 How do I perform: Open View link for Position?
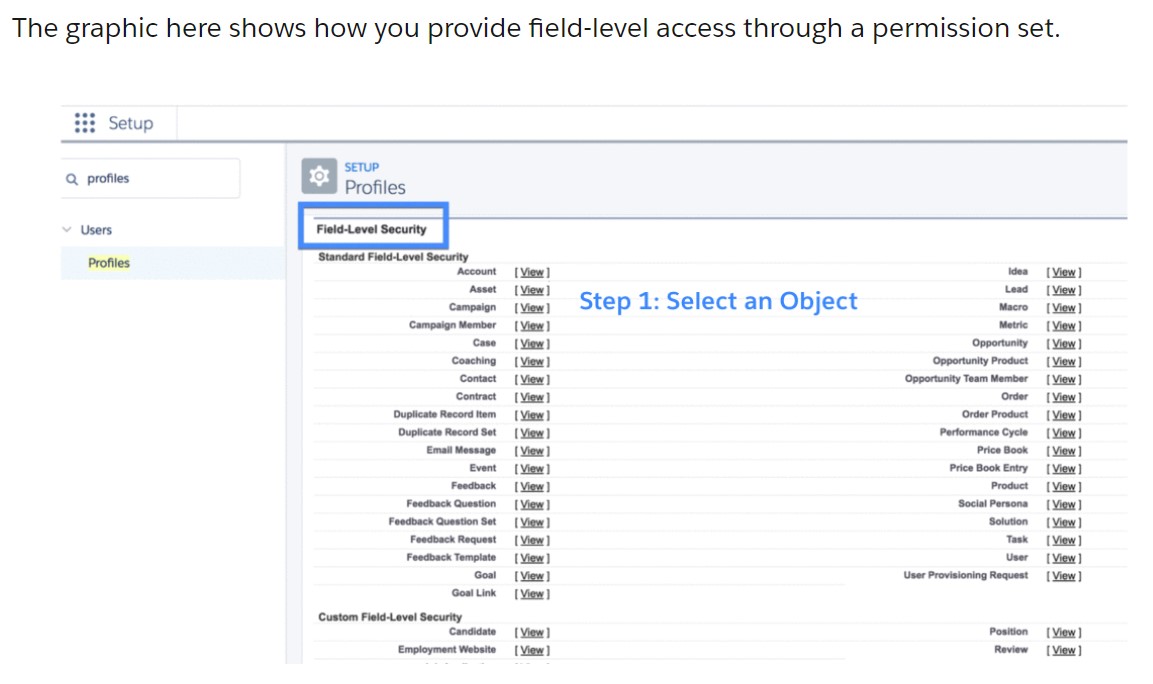pyautogui.click(x=1064, y=632)
